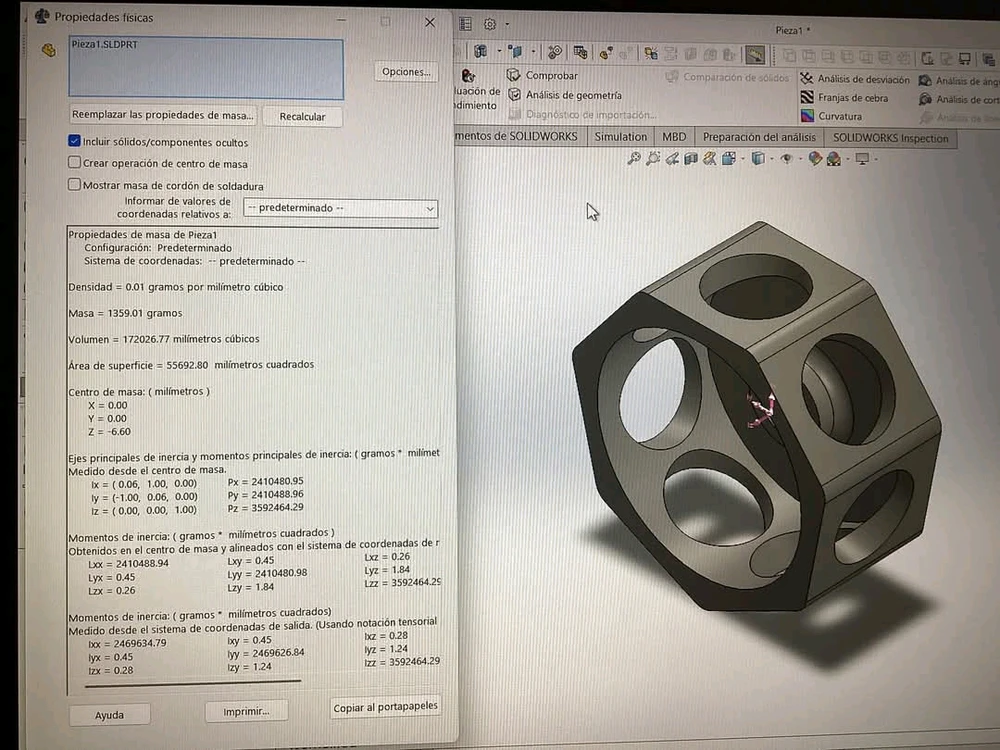This screenshot has width=1000, height=750.
Task: Enable Crear operación de centro de masa
Action: (x=75, y=163)
